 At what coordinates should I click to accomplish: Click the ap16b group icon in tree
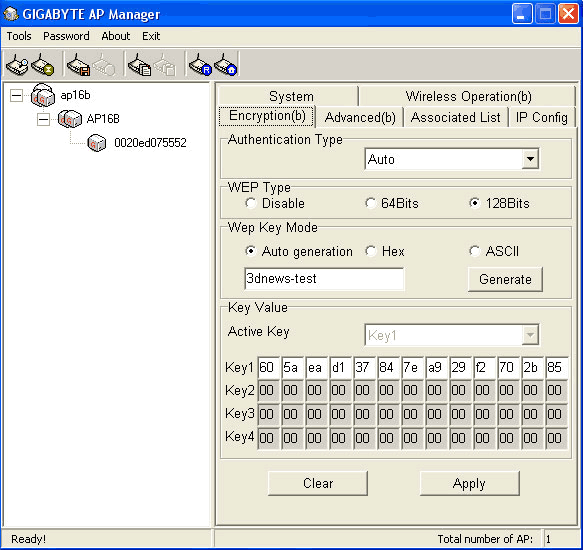(x=43, y=96)
